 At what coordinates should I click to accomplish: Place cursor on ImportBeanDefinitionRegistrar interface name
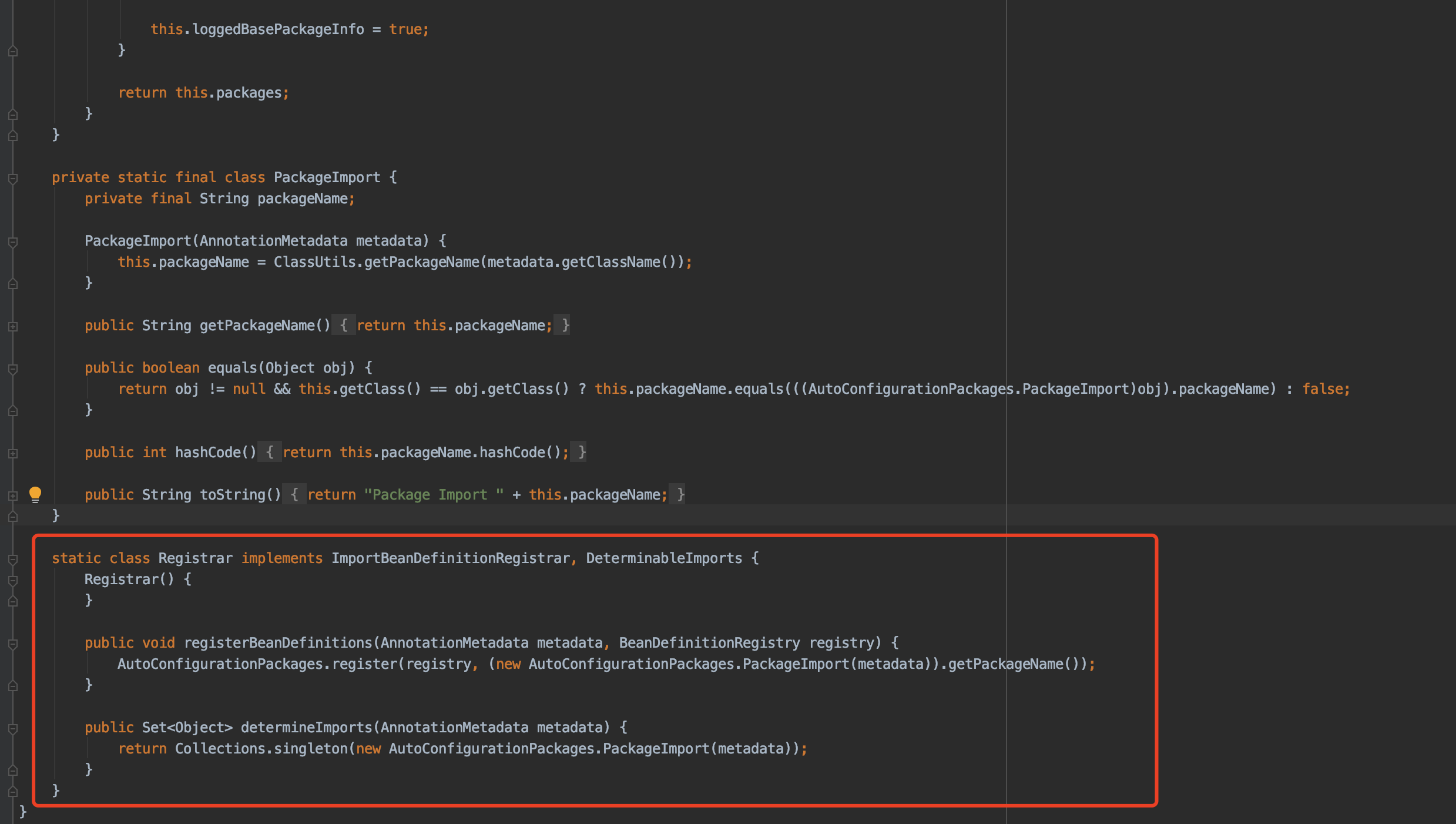pos(450,558)
